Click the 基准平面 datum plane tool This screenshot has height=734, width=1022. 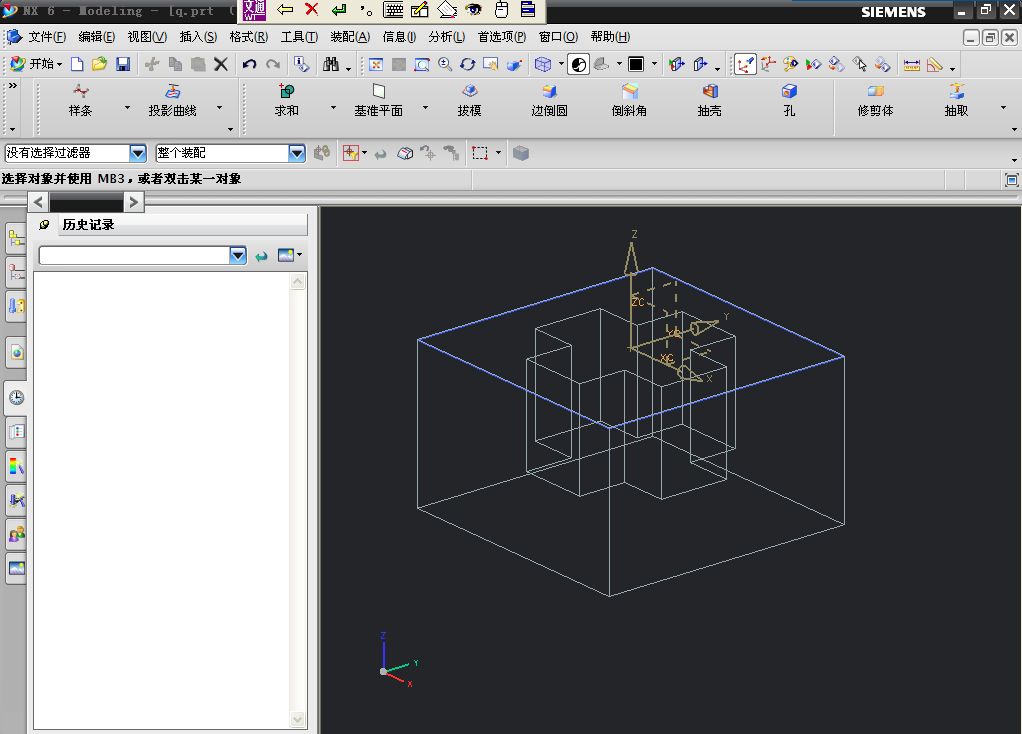tap(378, 100)
